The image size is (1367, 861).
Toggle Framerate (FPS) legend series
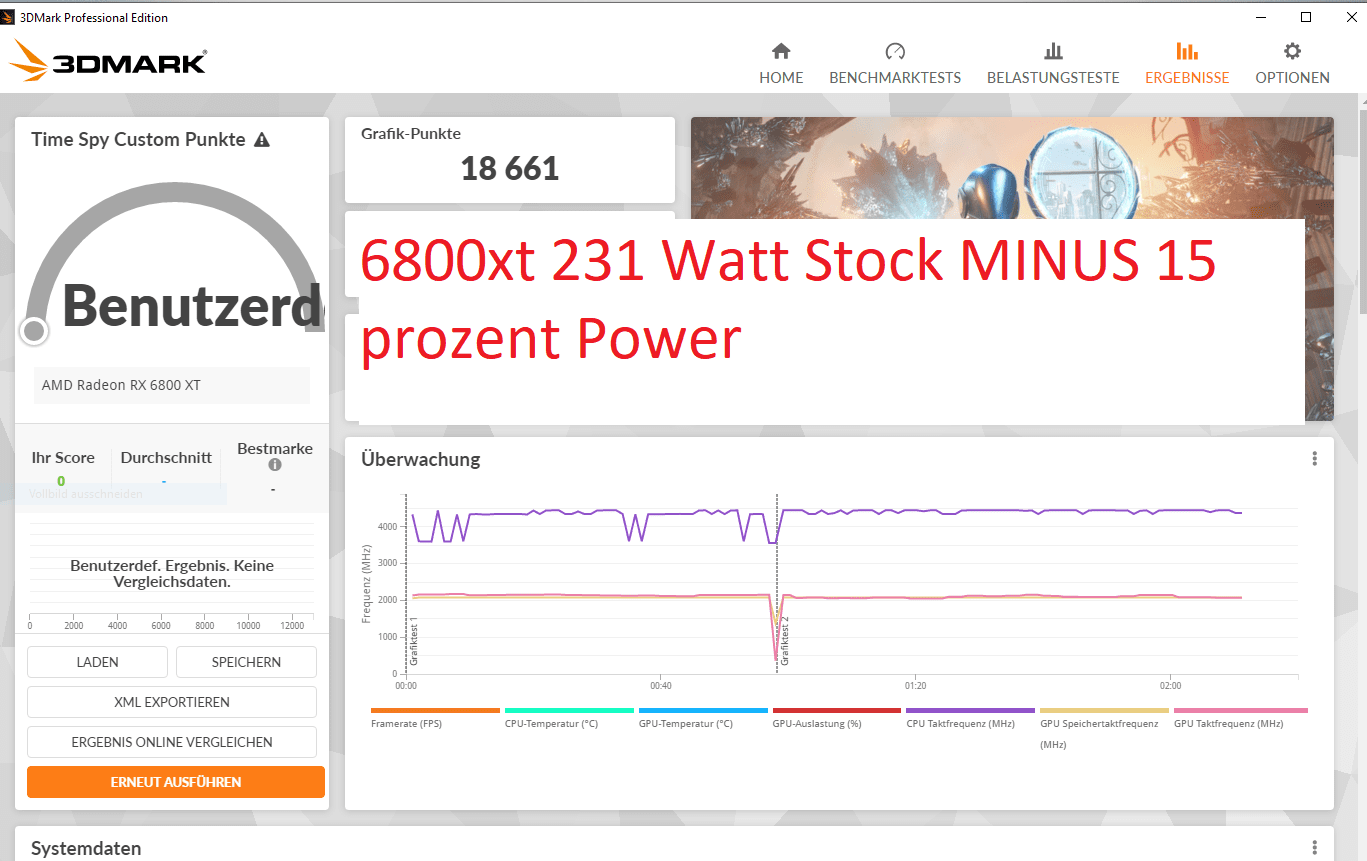pos(435,718)
